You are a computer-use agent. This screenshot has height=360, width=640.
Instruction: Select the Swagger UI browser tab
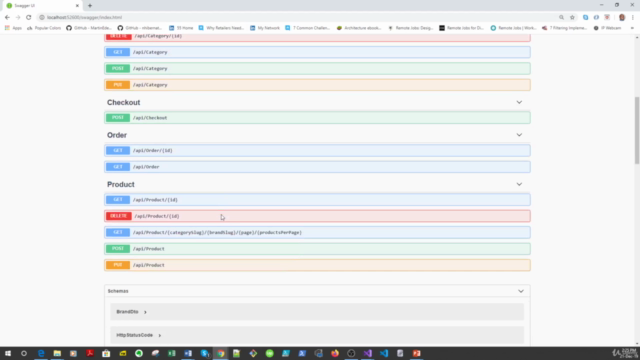coord(41,6)
